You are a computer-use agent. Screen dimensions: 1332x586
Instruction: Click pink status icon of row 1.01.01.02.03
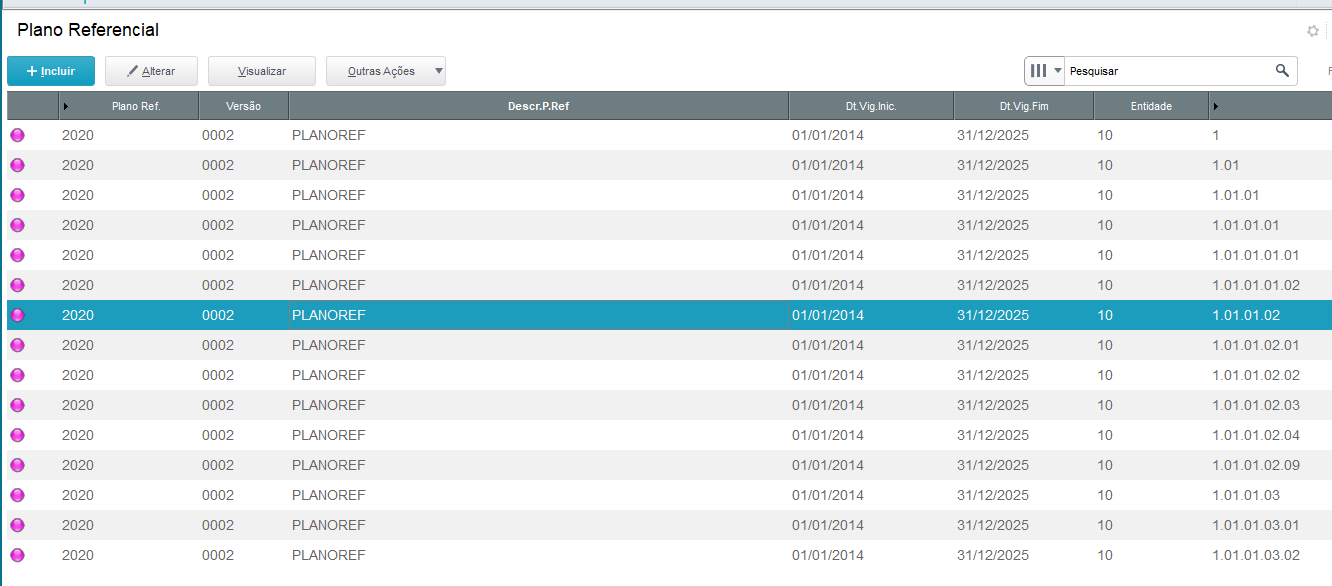17,405
